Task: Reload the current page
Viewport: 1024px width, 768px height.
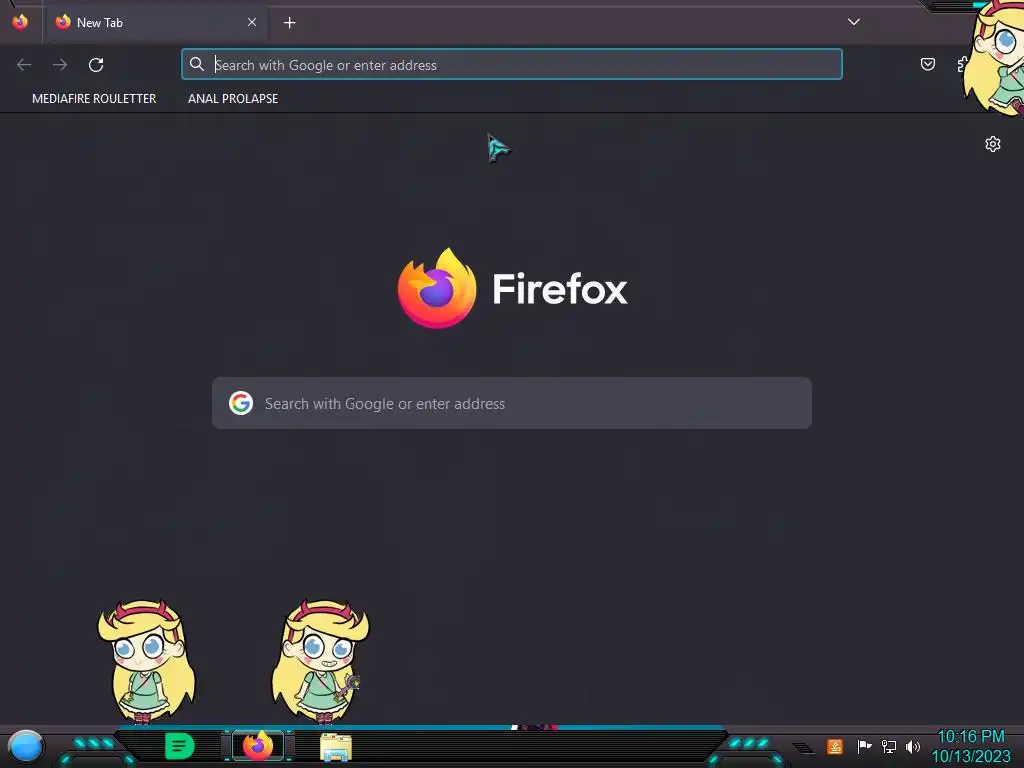Action: pos(96,65)
